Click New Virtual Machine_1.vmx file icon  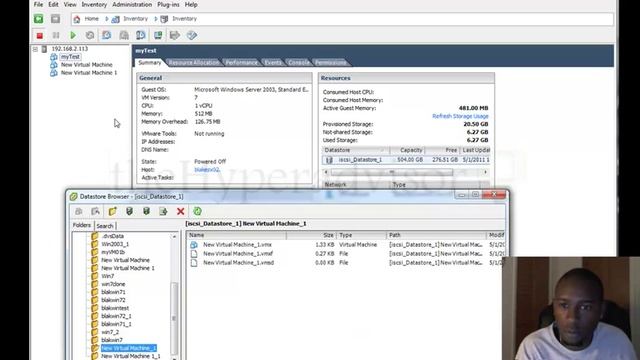(x=194, y=244)
